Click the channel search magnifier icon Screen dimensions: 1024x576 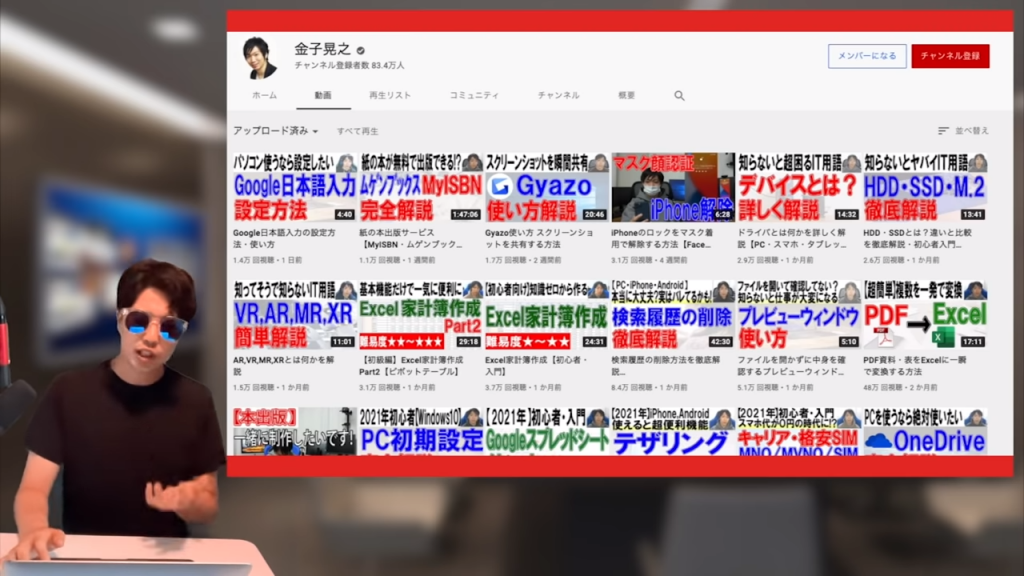click(x=679, y=95)
